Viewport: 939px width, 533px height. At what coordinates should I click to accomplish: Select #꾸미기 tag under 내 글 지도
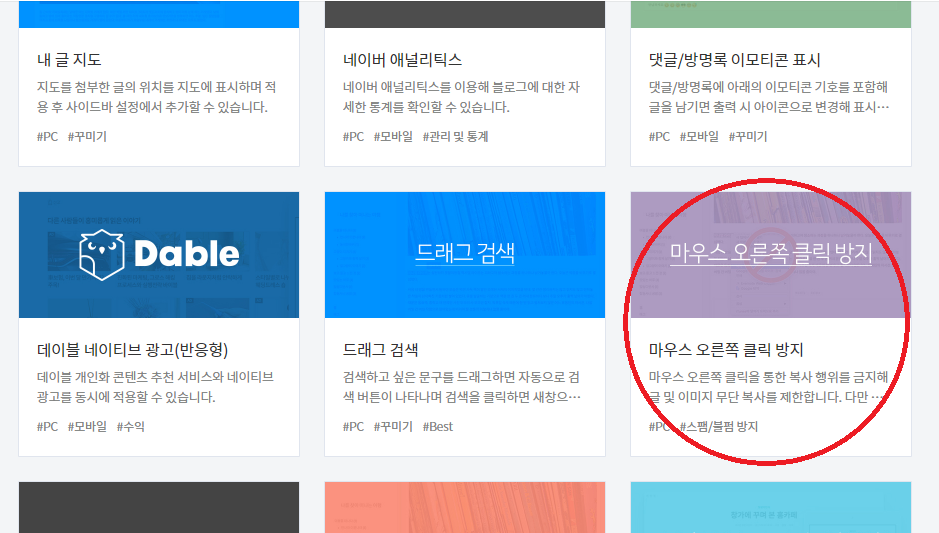point(87,137)
